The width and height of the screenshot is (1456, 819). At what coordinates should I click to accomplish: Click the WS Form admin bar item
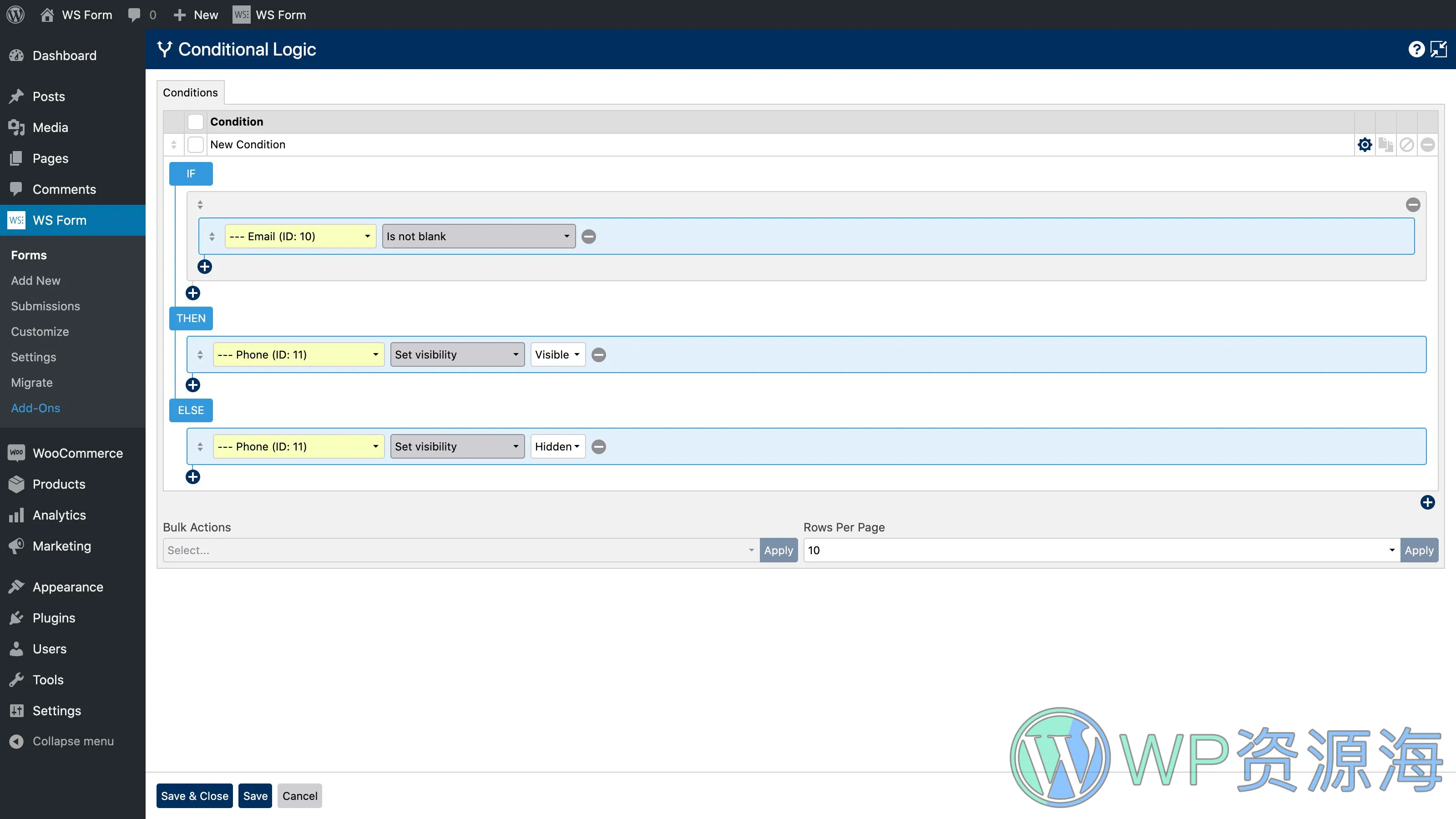[270, 15]
